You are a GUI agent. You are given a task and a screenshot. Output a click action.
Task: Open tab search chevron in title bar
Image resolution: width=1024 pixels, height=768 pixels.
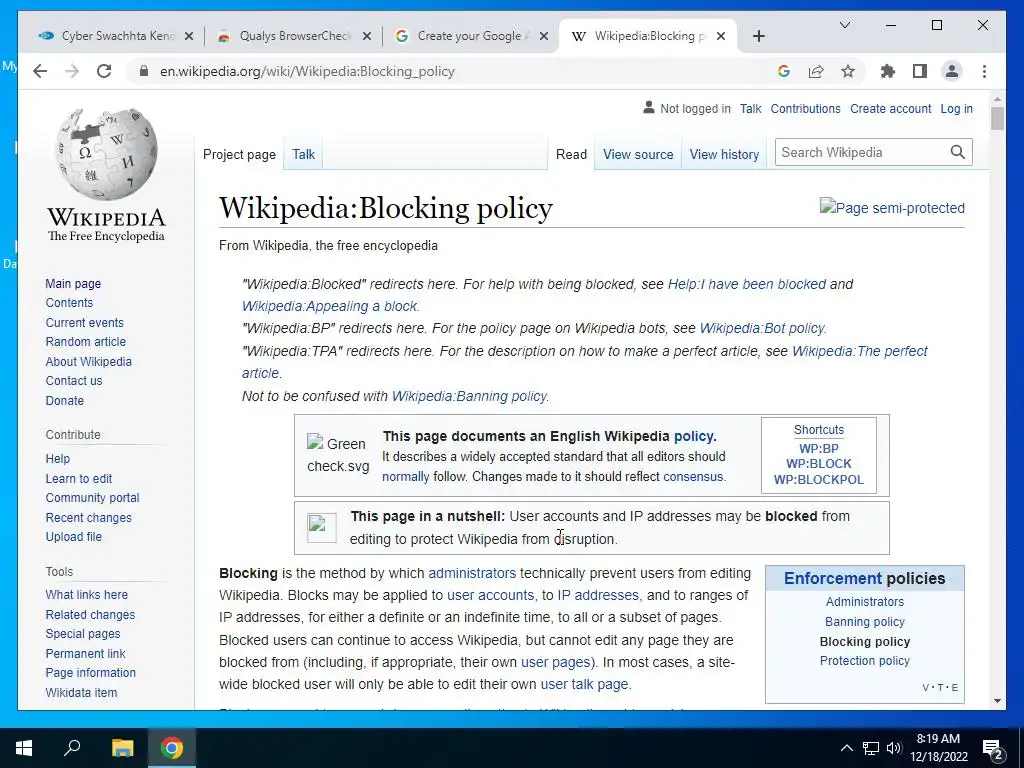pos(844,25)
